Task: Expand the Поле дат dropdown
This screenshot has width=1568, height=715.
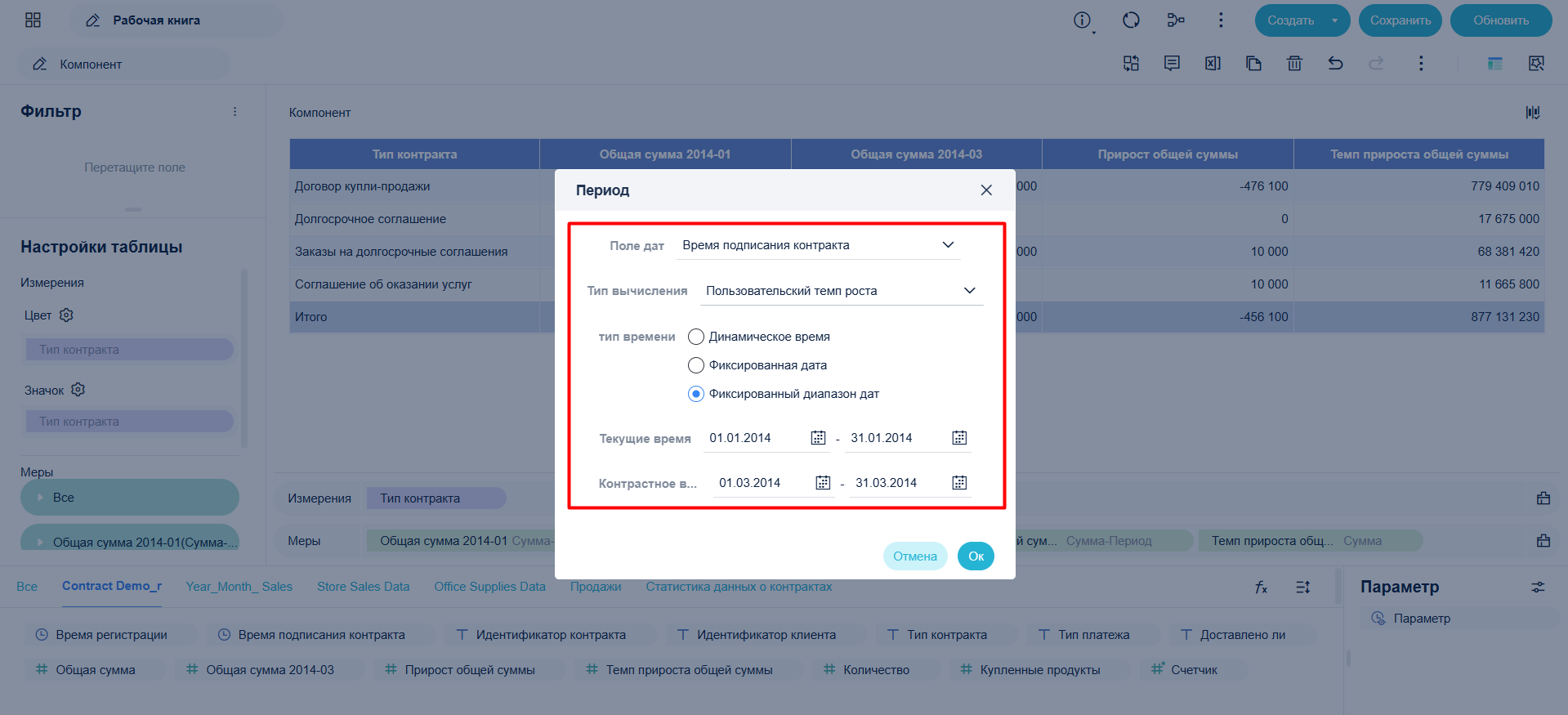Action: click(818, 245)
